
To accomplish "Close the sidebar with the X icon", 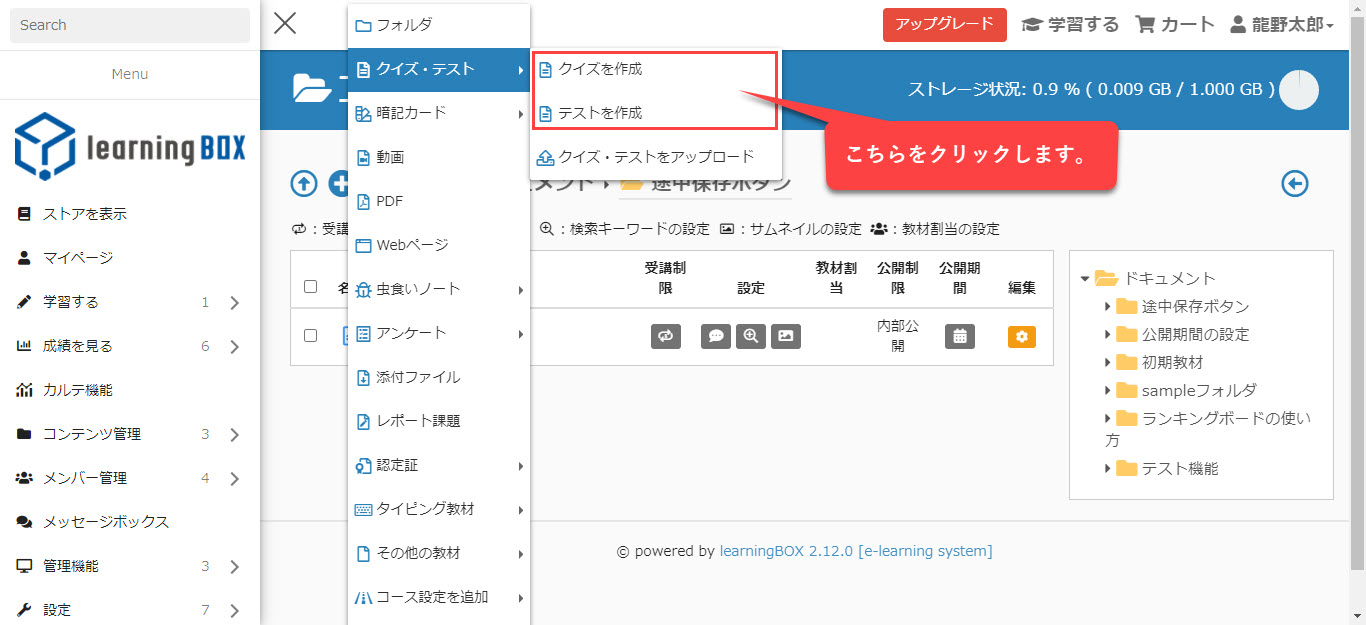I will click(x=285, y=24).
